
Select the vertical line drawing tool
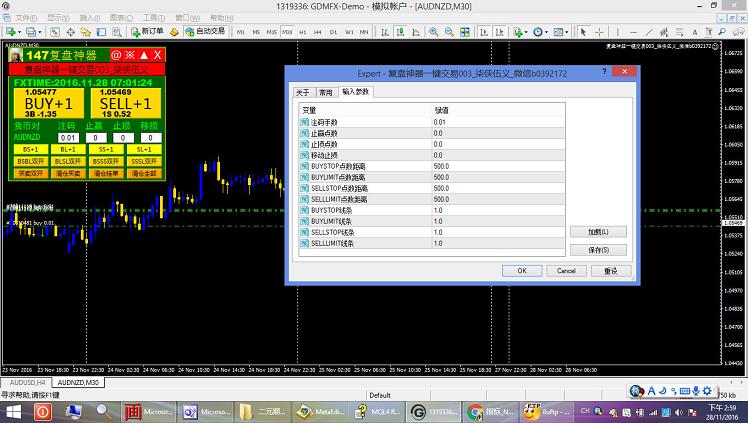click(618, 32)
